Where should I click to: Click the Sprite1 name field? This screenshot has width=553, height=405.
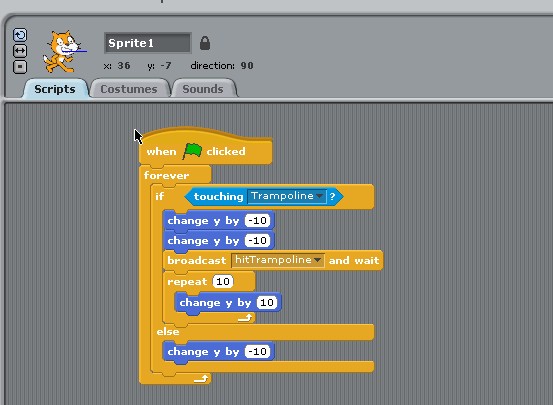point(148,43)
